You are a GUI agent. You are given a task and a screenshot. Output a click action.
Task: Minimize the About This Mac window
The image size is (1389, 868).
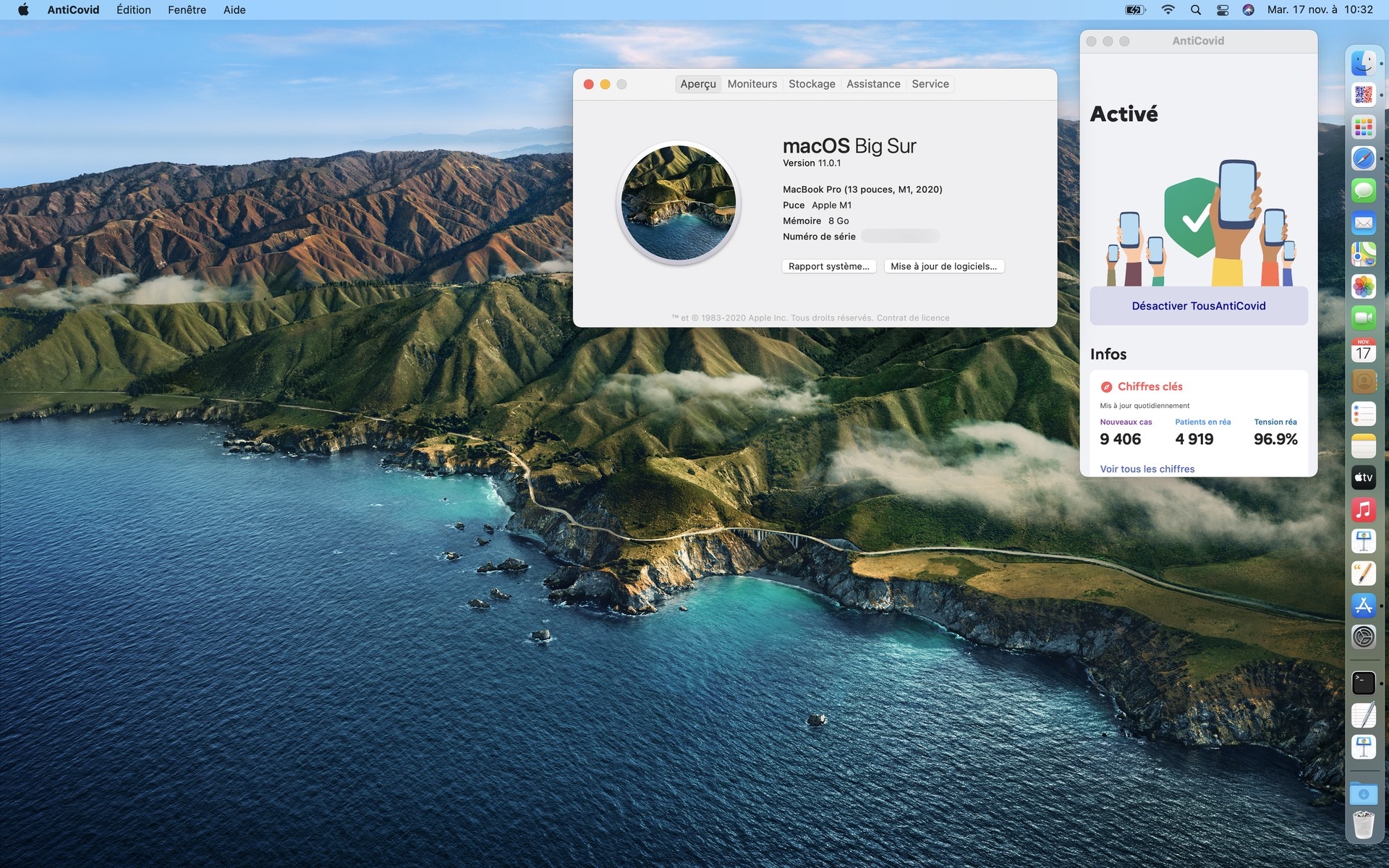point(606,85)
